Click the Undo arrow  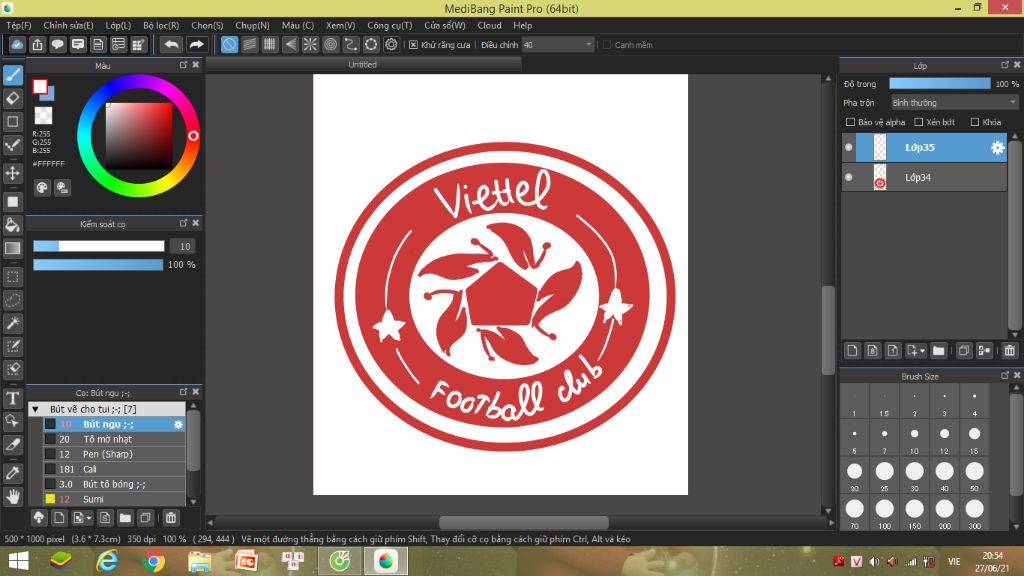[171, 44]
